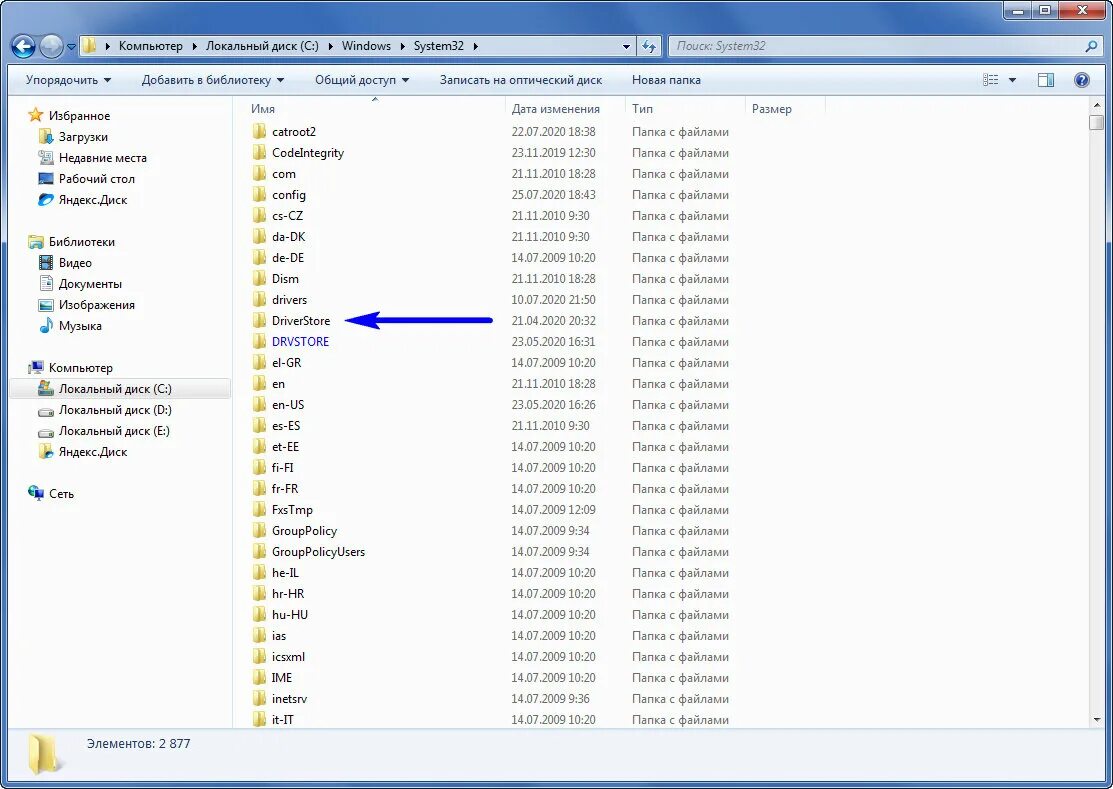This screenshot has height=789, width=1113.
Task: Open Яндекс.Диск under Компьютер
Action: [x=93, y=452]
